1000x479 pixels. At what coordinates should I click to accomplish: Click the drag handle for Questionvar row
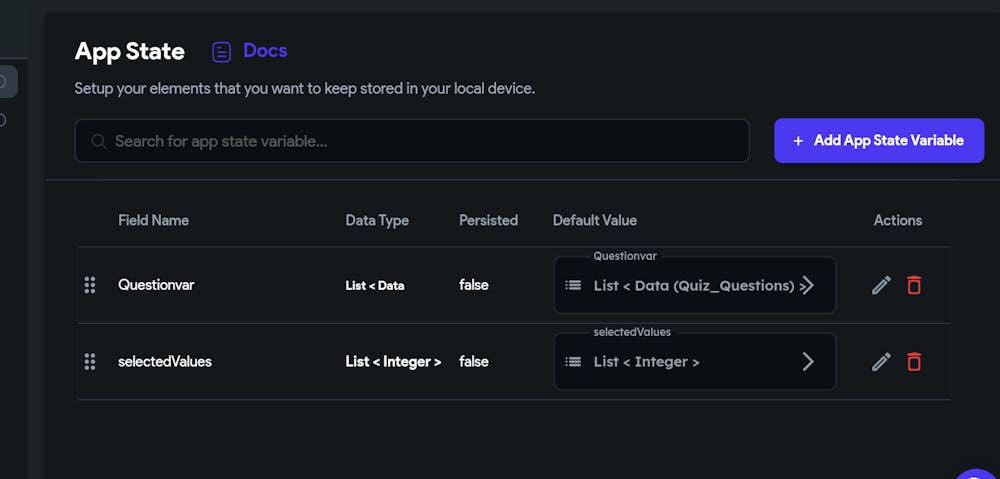click(x=90, y=285)
